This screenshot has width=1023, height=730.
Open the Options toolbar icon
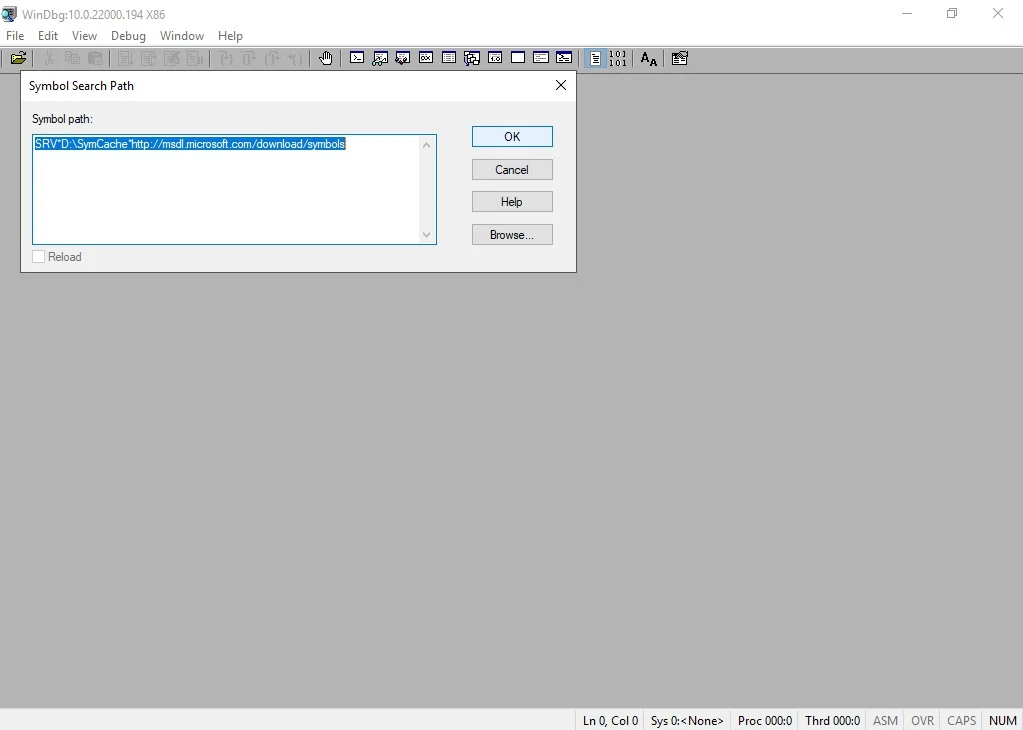[680, 58]
